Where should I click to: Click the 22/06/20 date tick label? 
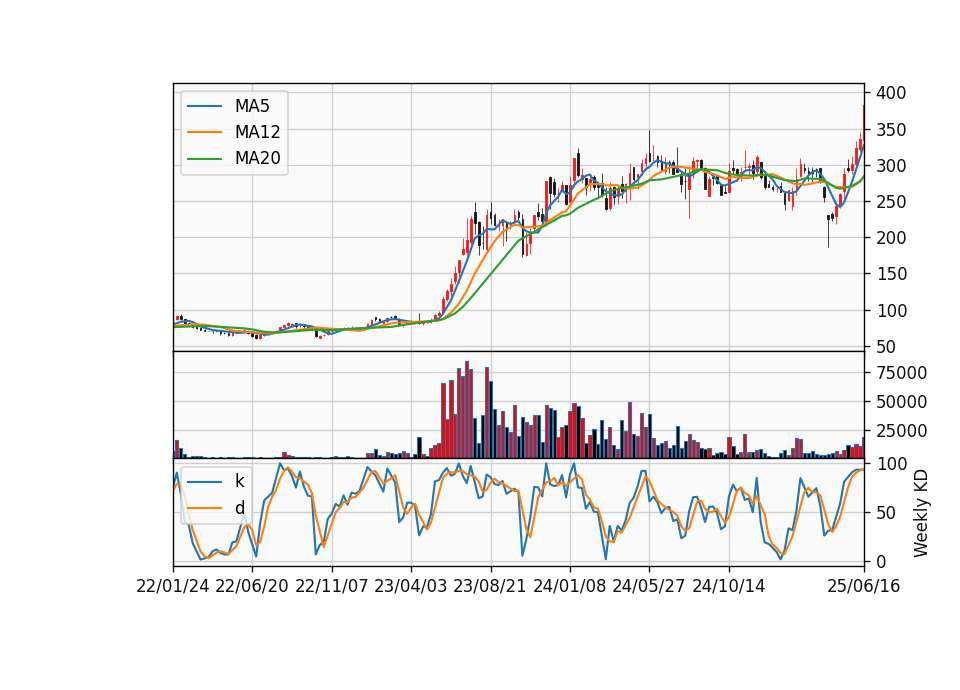click(252, 586)
